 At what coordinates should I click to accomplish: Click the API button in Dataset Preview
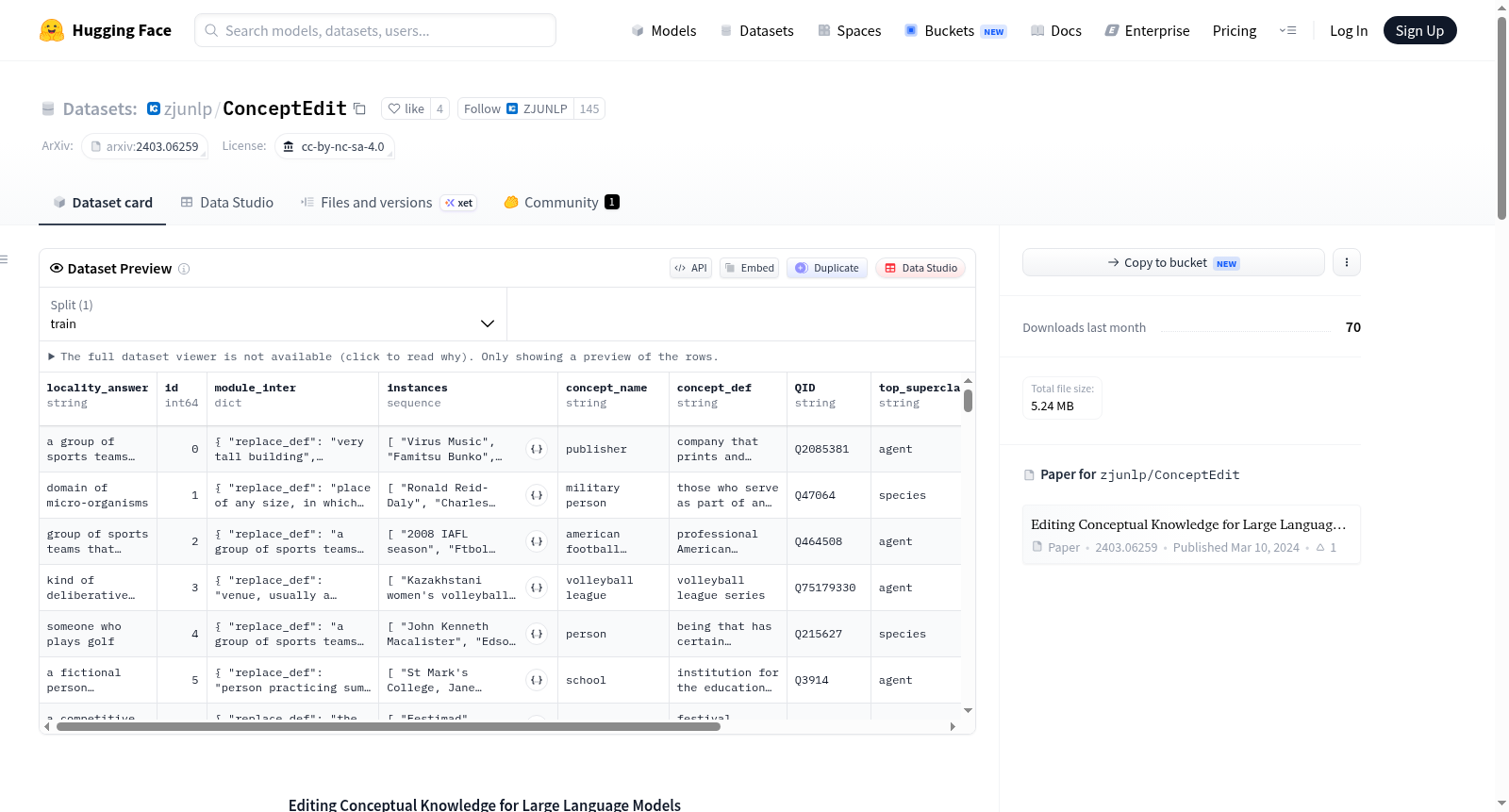[690, 268]
